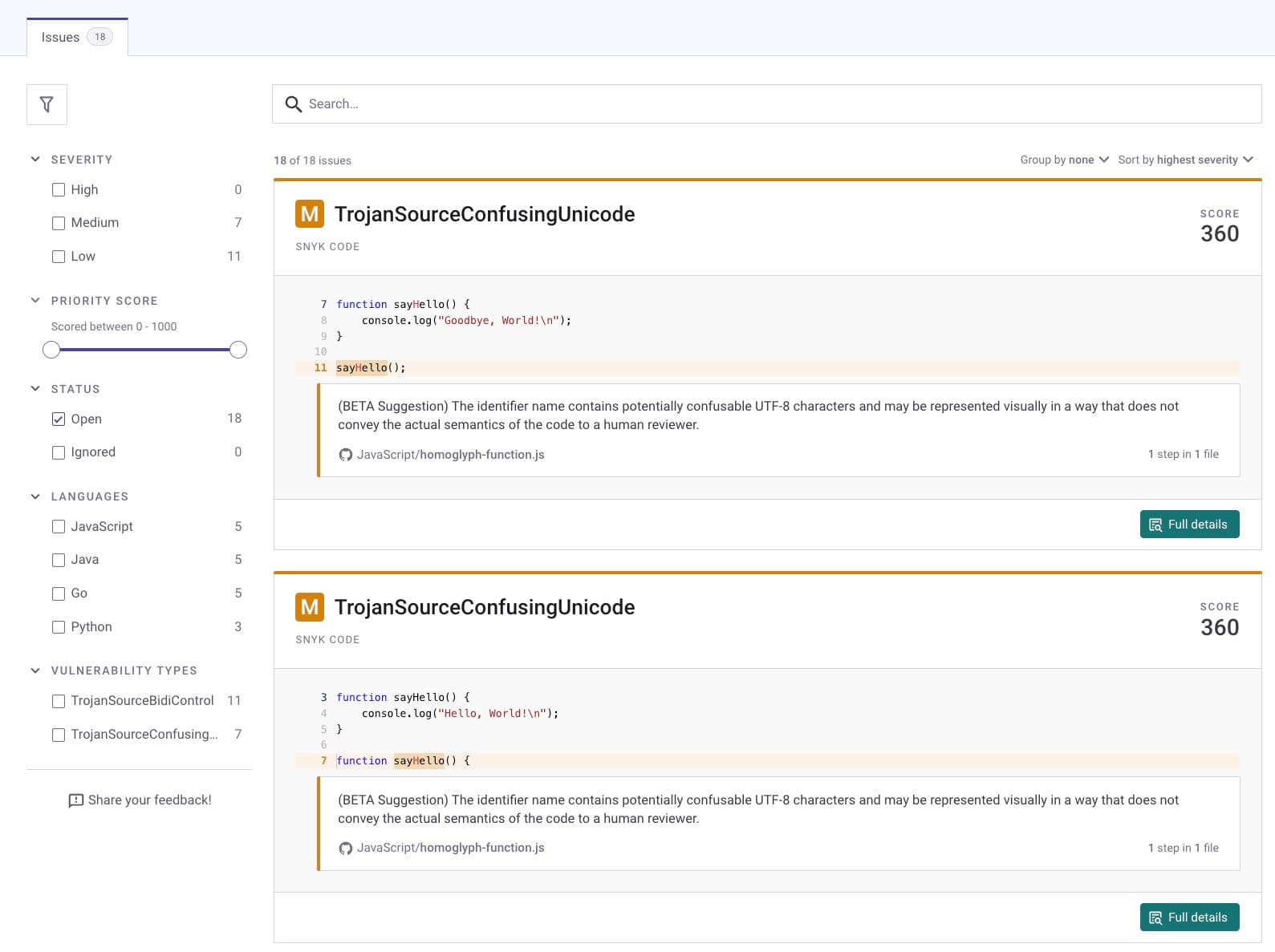Open the Sort by highest severity dropdown
This screenshot has width=1275, height=952.
[1186, 160]
